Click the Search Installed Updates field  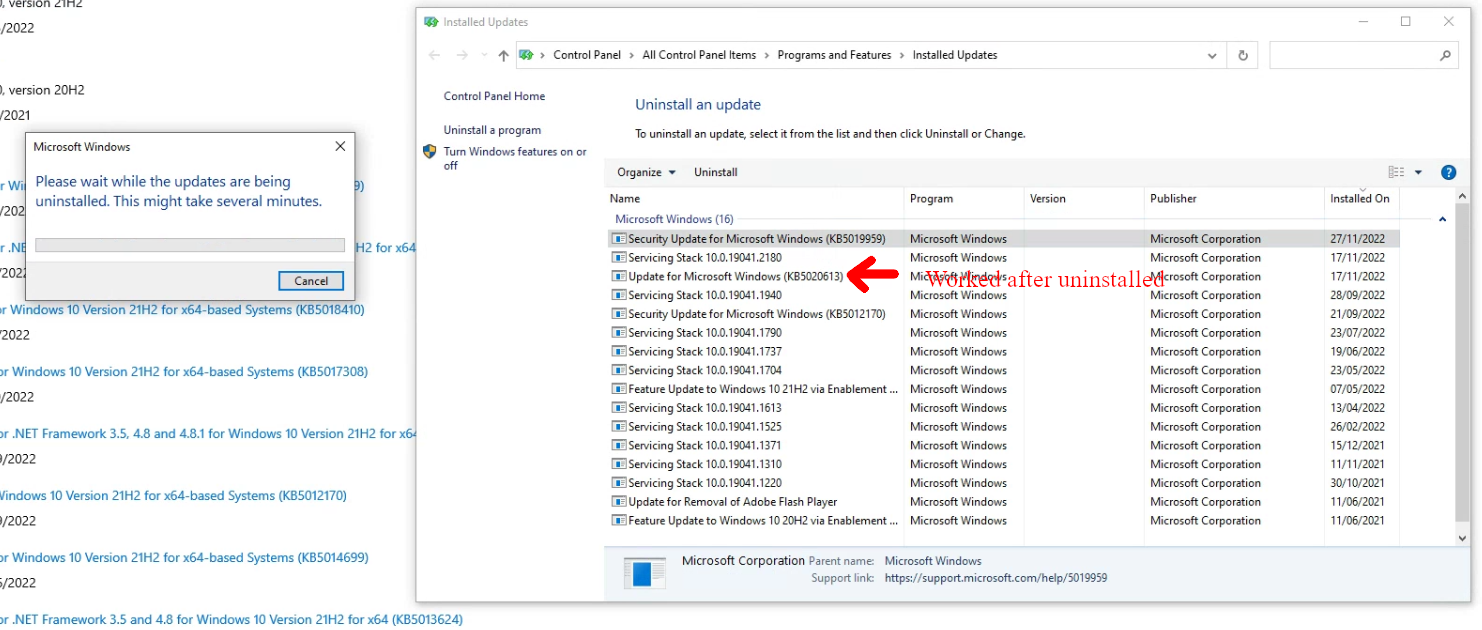(1350, 56)
